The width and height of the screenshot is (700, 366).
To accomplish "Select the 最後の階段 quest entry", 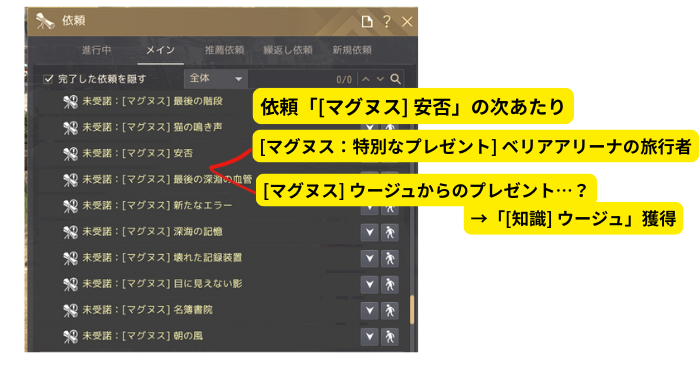I will coord(152,101).
